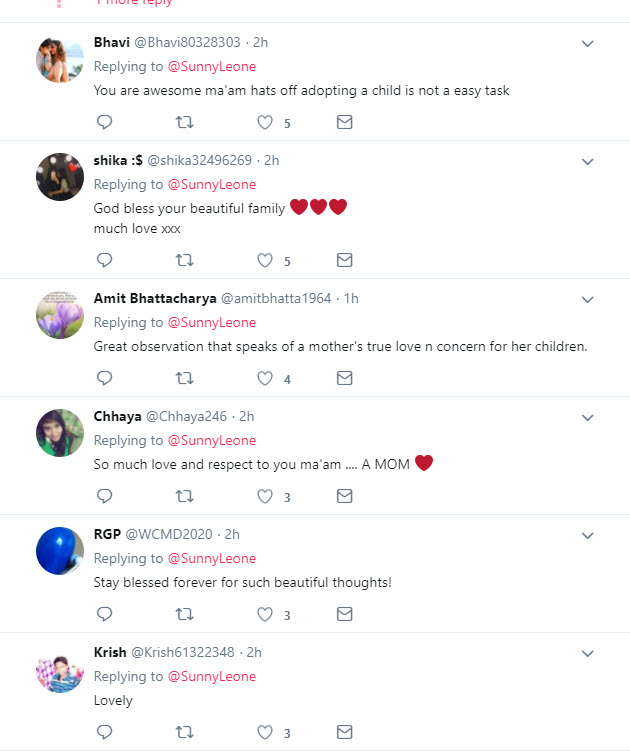The image size is (630, 751).
Task: Like Bhavi's tweet with heart
Action: pos(265,123)
